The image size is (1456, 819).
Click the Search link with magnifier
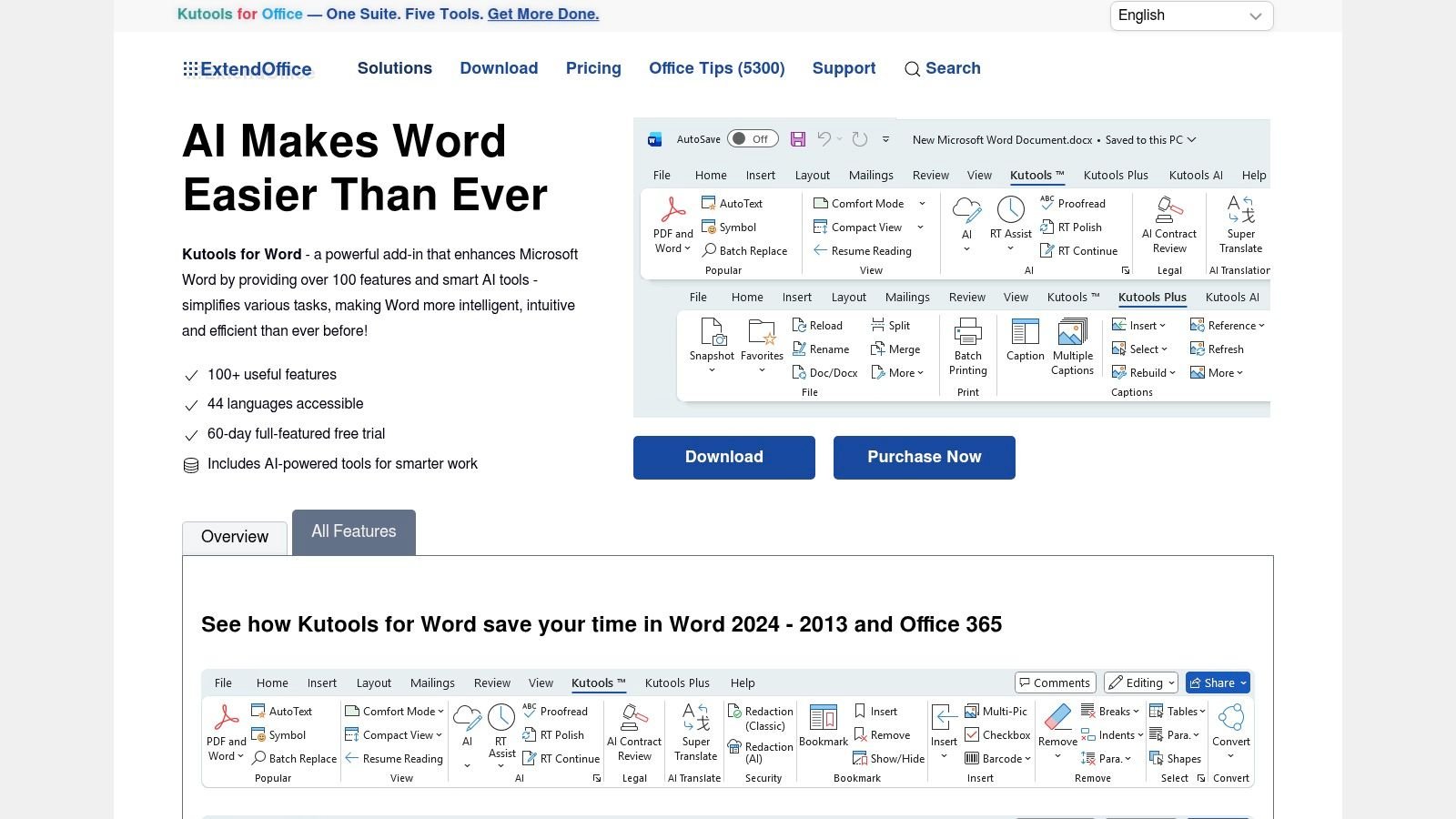[x=943, y=68]
